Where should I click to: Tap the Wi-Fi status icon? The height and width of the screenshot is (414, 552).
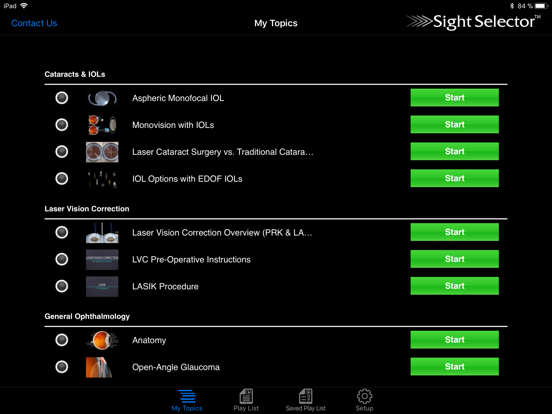point(24,6)
